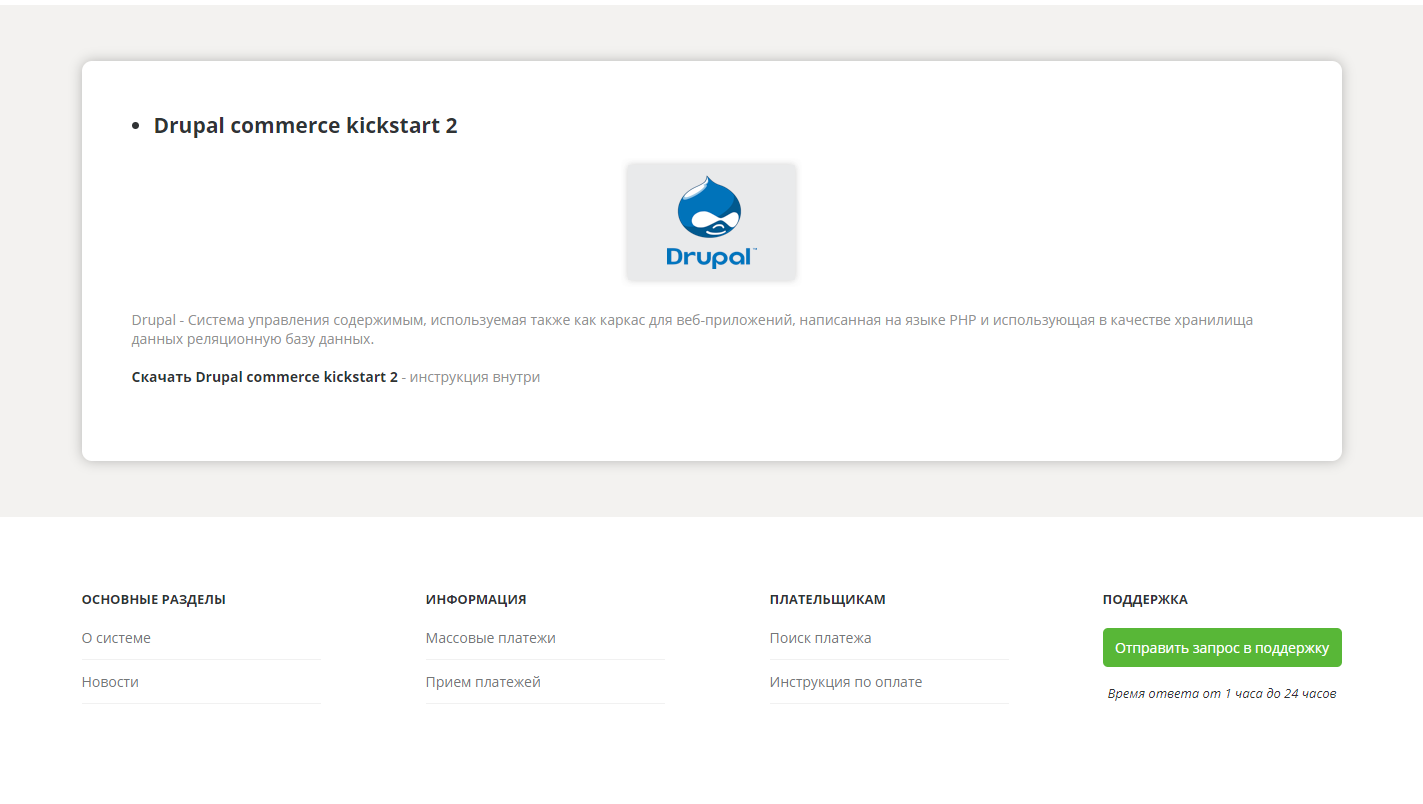Open Массовые платежи page
Image resolution: width=1423 pixels, height=804 pixels.
point(490,637)
